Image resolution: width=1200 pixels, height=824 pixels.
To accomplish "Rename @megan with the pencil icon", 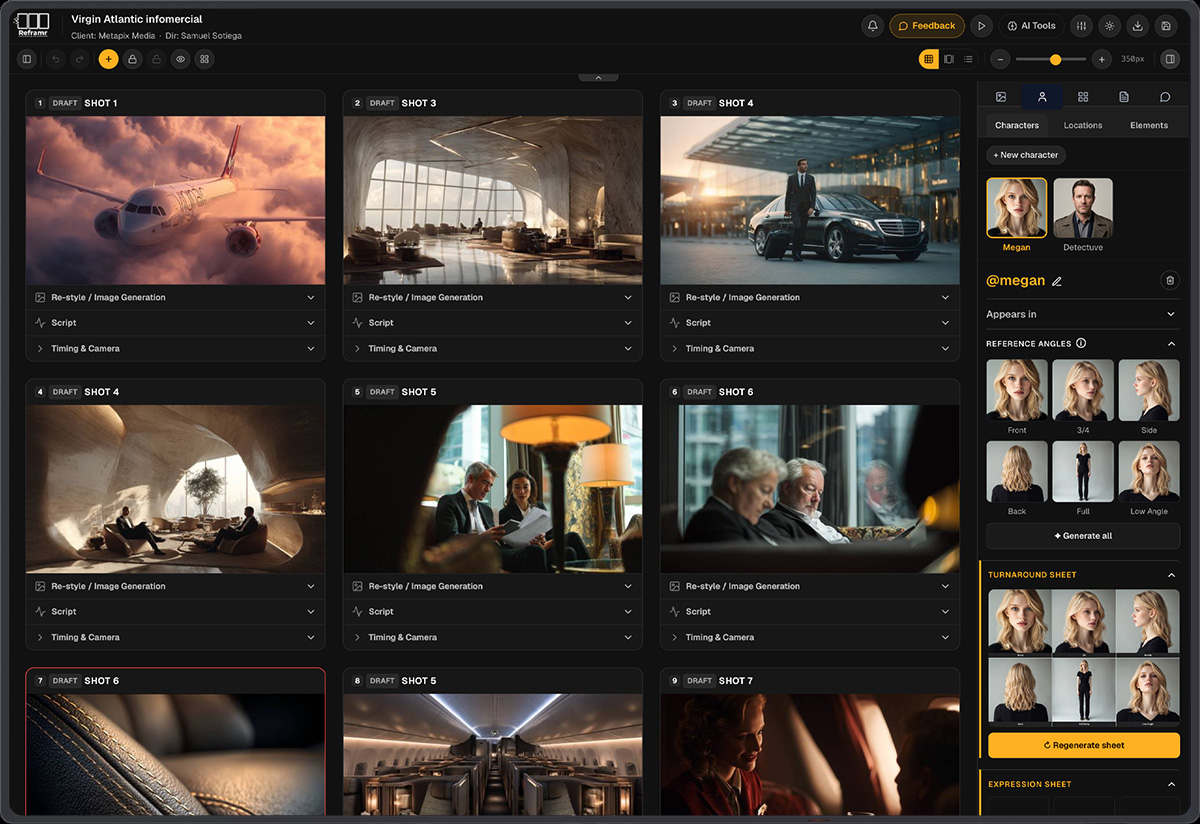I will coord(1057,281).
